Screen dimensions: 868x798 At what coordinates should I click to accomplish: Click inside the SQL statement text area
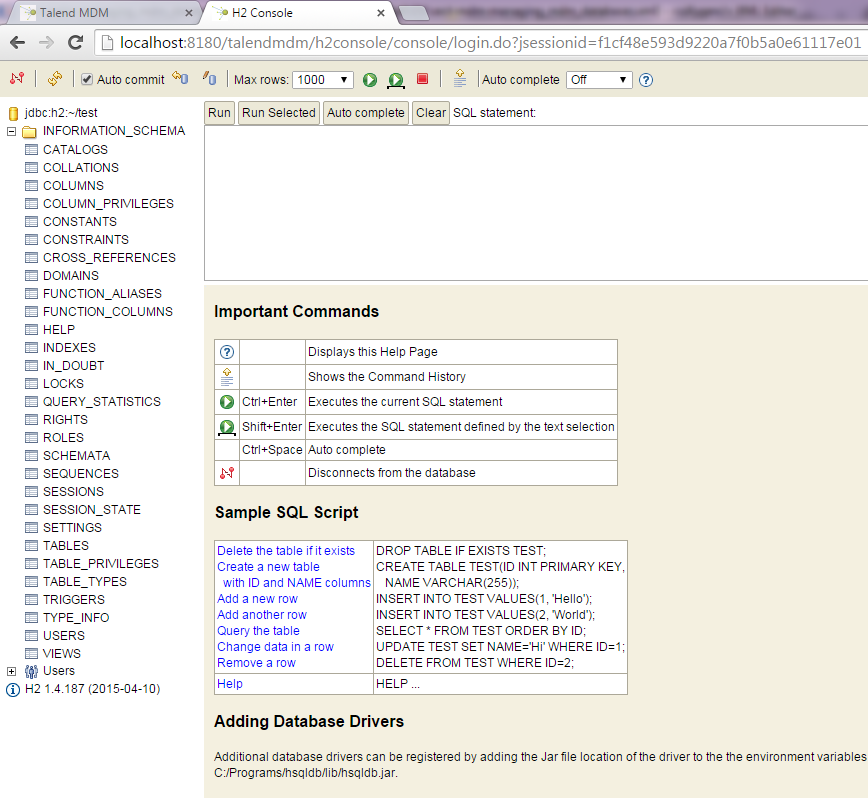pyautogui.click(x=535, y=202)
